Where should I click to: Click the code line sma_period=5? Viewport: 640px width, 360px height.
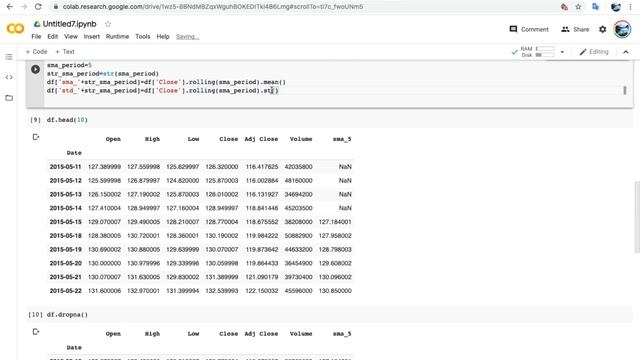[x=69, y=65]
